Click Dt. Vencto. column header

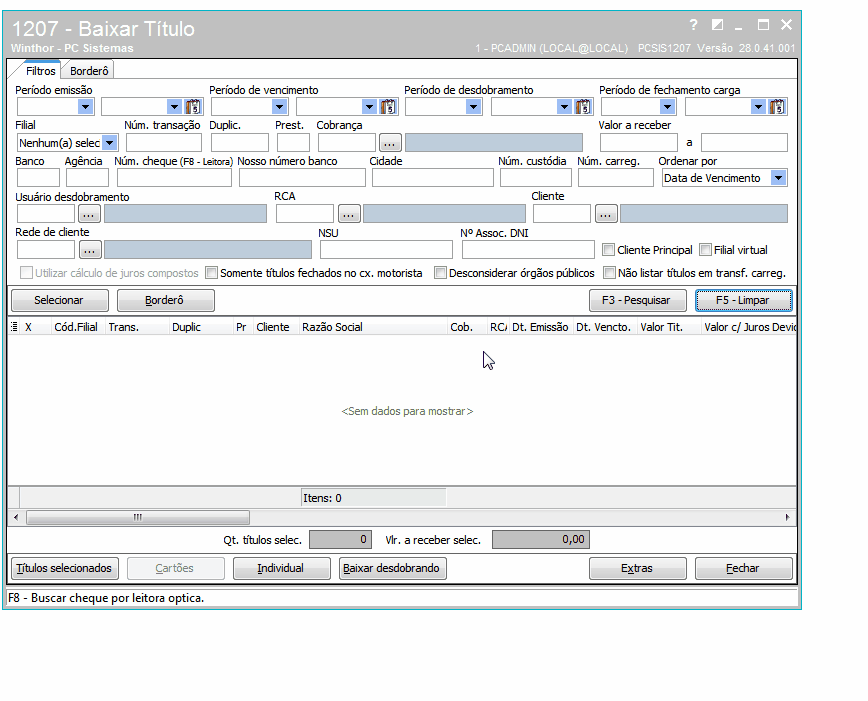[x=605, y=327]
